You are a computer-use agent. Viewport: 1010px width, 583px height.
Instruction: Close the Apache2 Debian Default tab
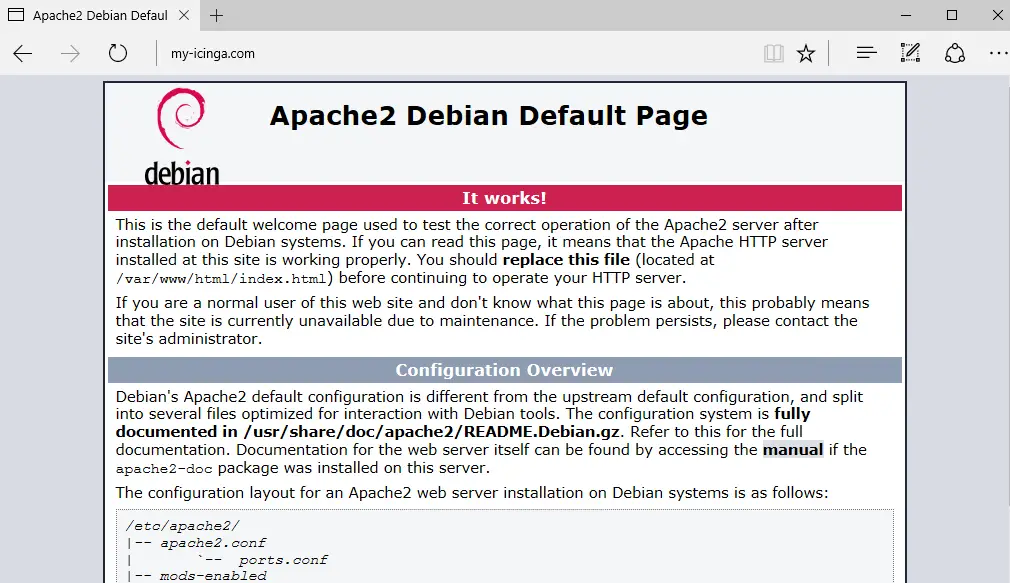click(184, 15)
